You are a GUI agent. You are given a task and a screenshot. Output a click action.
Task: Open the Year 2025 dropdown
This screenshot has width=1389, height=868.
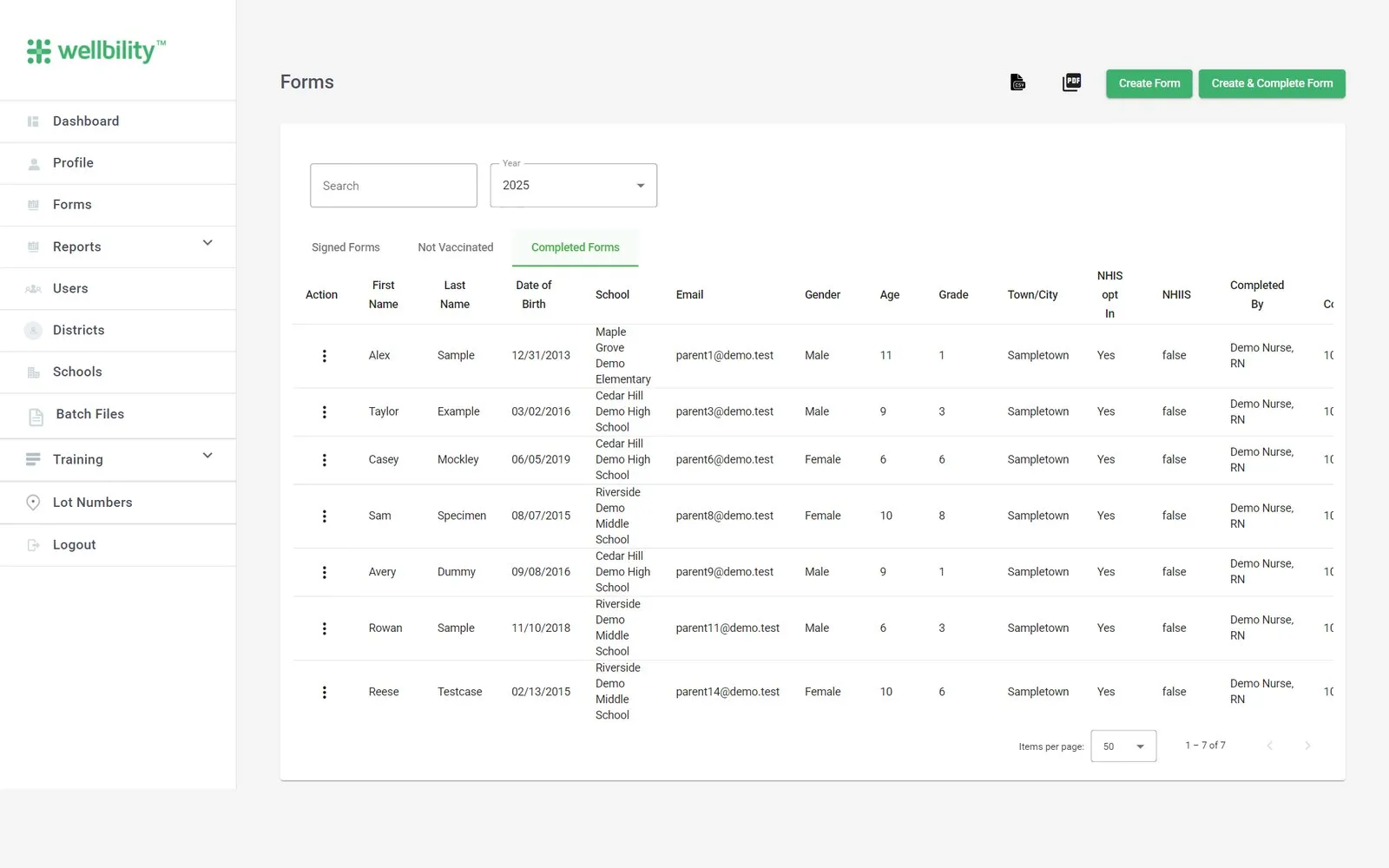(574, 186)
